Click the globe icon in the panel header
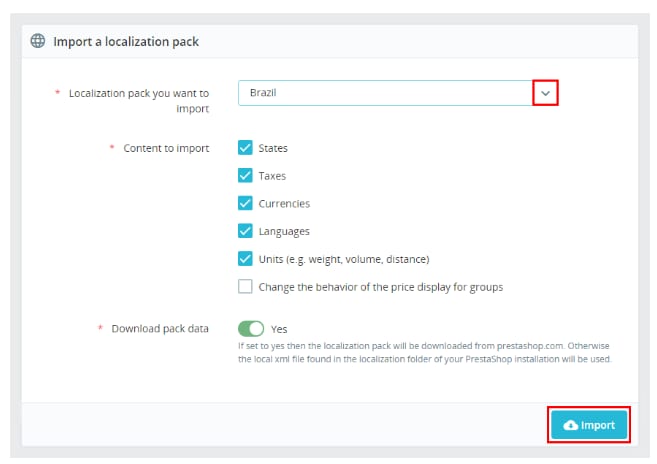657x464 pixels. coord(38,41)
